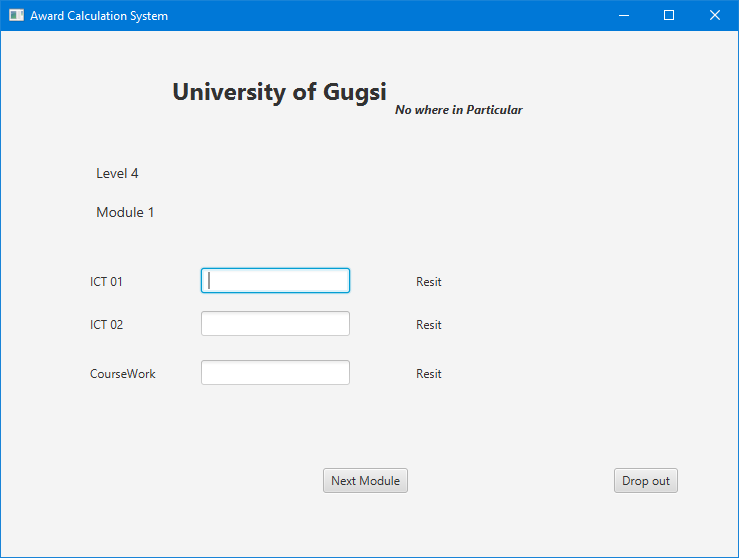Click the ICT 01 field label
This screenshot has height=558, width=739.
106,282
